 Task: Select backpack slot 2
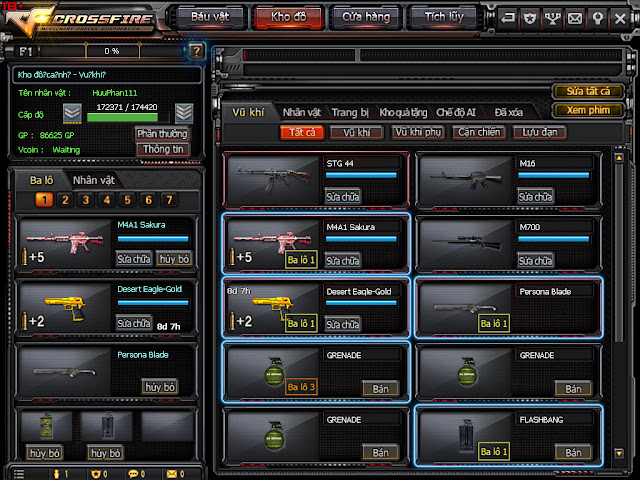coord(65,200)
